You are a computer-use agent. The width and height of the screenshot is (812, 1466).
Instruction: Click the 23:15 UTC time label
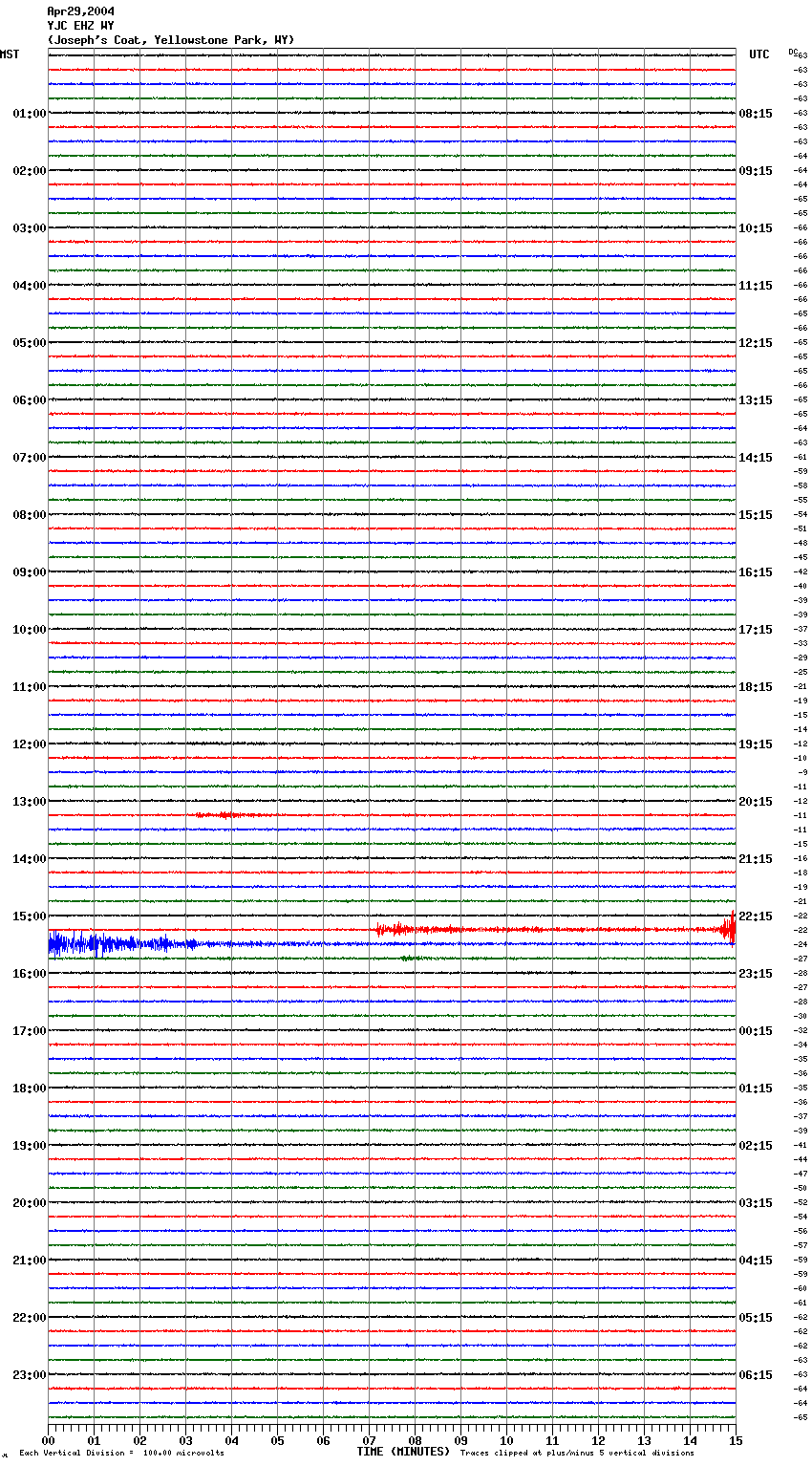pyautogui.click(x=756, y=974)
